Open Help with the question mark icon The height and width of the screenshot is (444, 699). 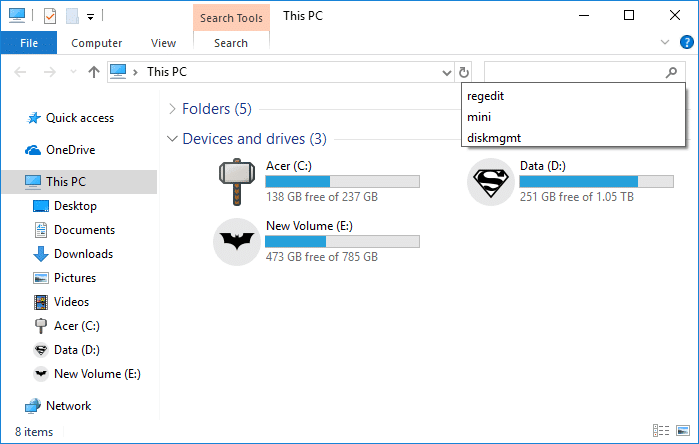tap(687, 42)
